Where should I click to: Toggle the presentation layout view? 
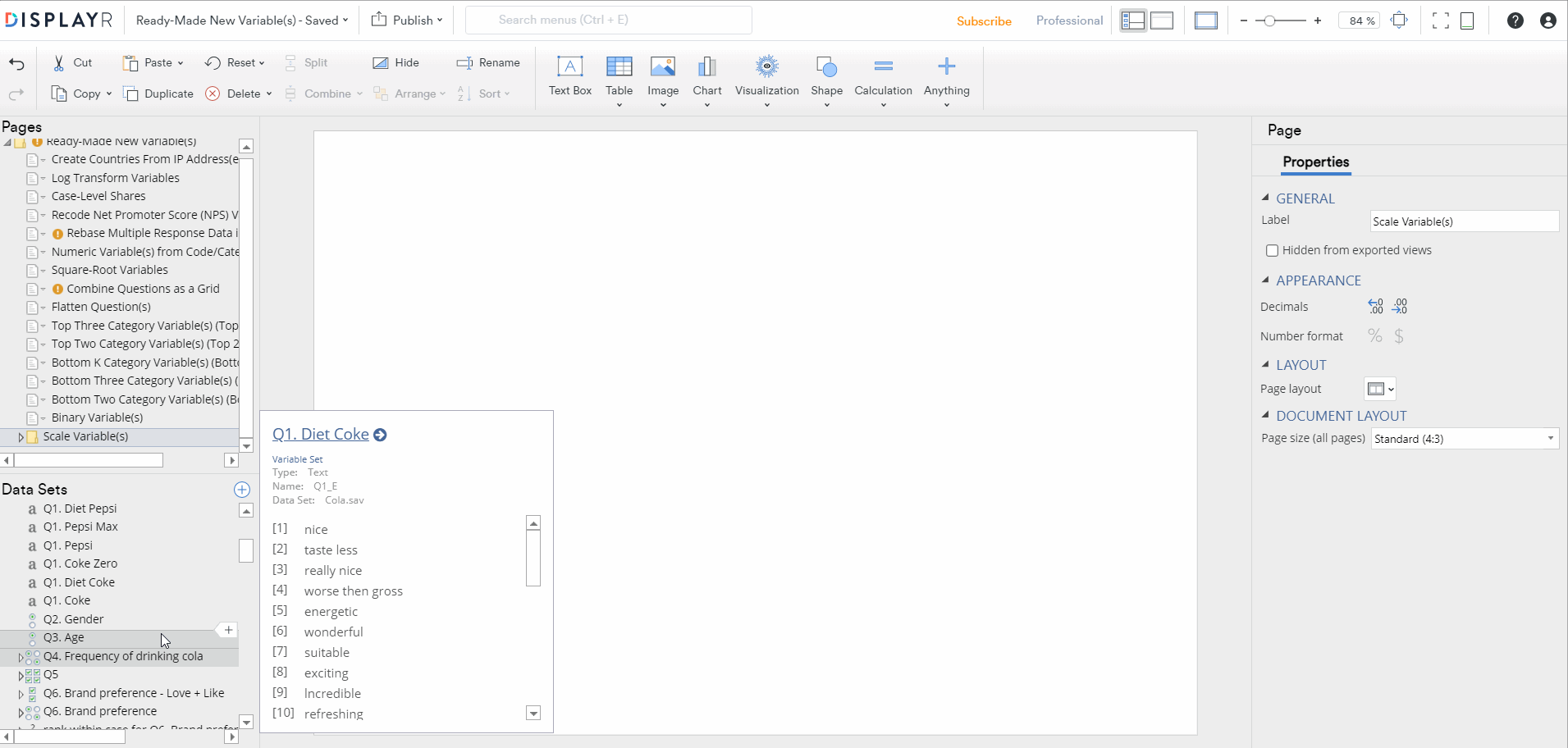(1206, 21)
